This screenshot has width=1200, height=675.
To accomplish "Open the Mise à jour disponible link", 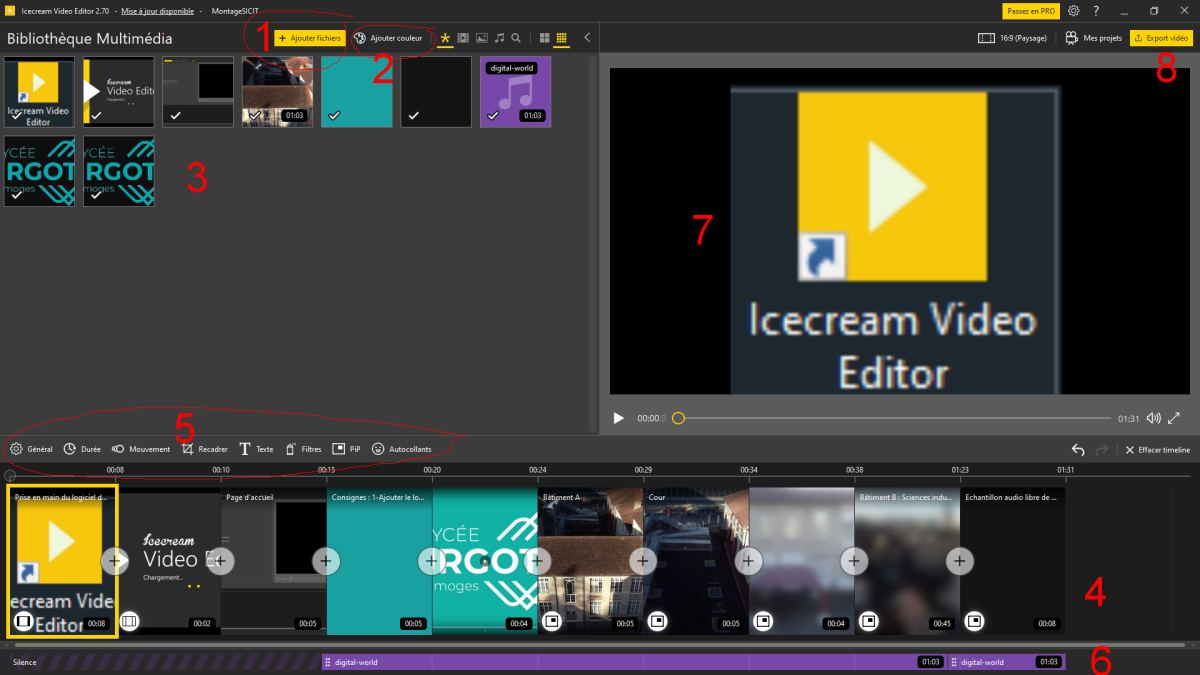I will coord(158,10).
